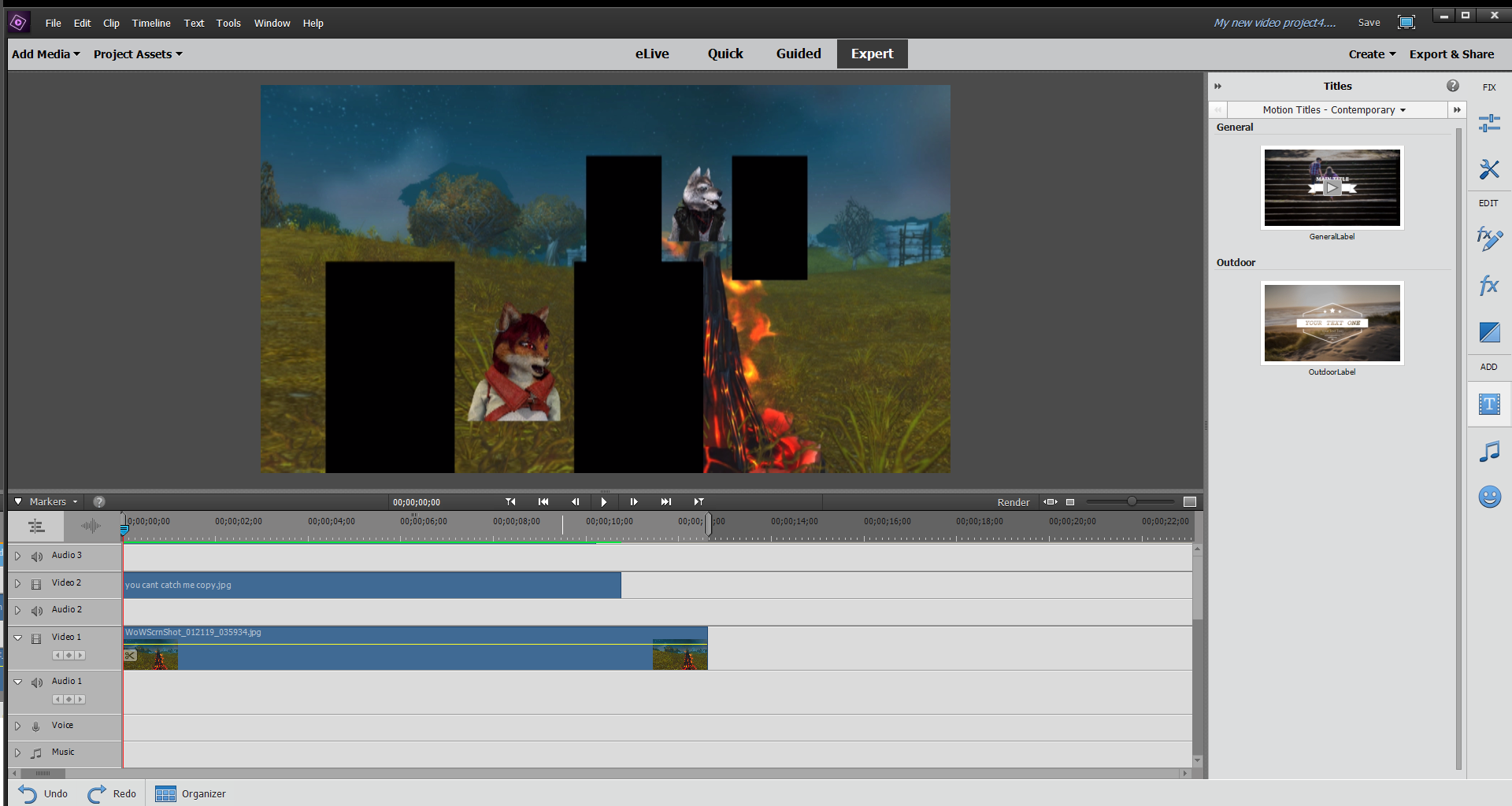Collapse the Titles panel with double arrow

click(x=1217, y=86)
